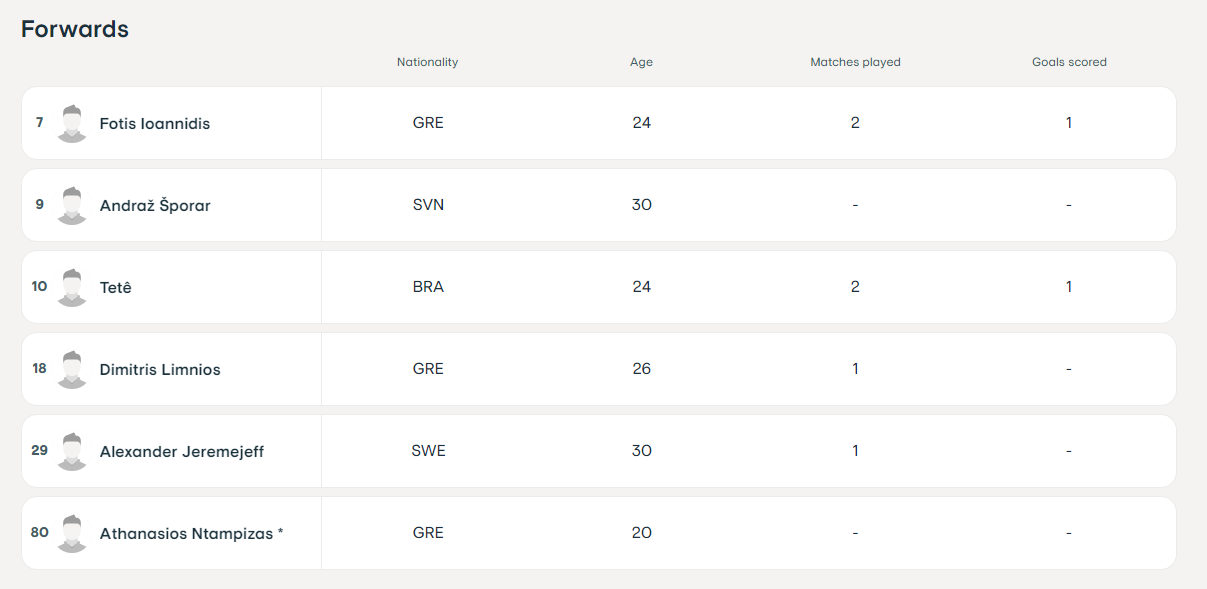Viewport: 1207px width, 589px height.
Task: Click Tetê's matches played value
Action: tap(855, 287)
